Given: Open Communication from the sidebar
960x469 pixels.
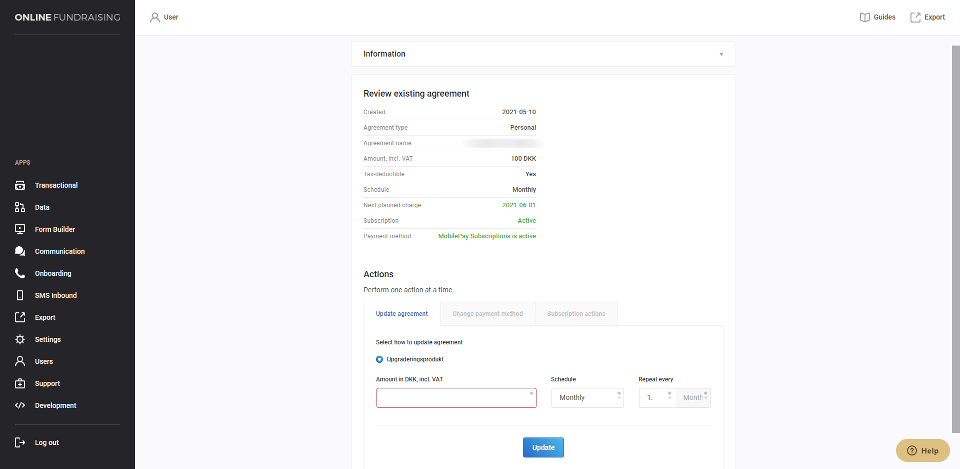Looking at the screenshot, I should [x=60, y=252].
